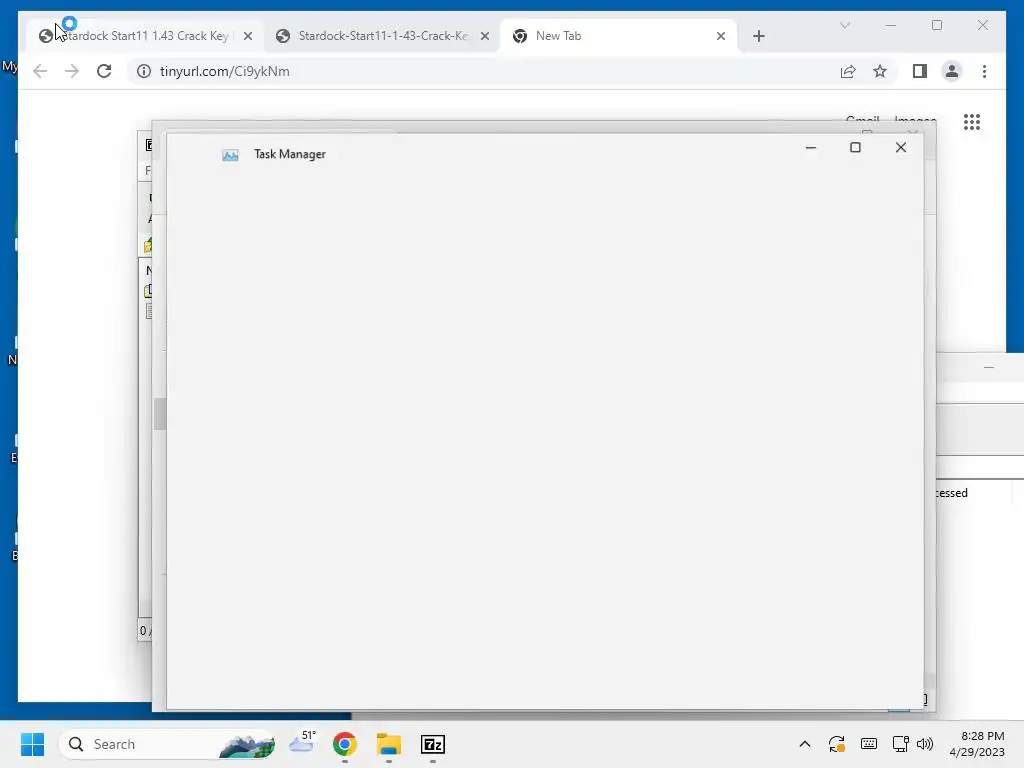Viewport: 1024px width, 768px height.
Task: Open the Windows Start menu
Action: [32, 744]
